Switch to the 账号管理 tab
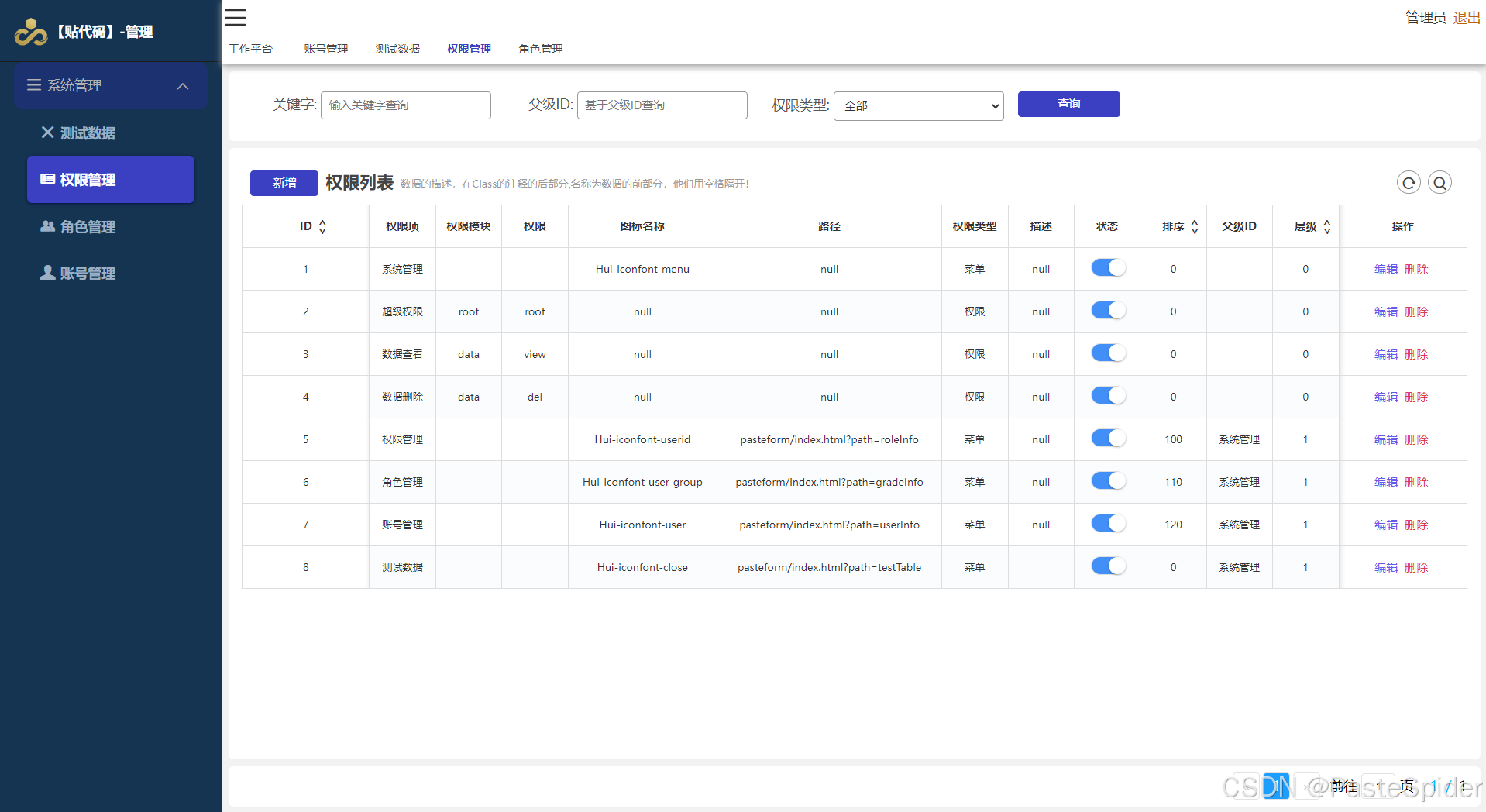The height and width of the screenshot is (812, 1486). point(325,49)
